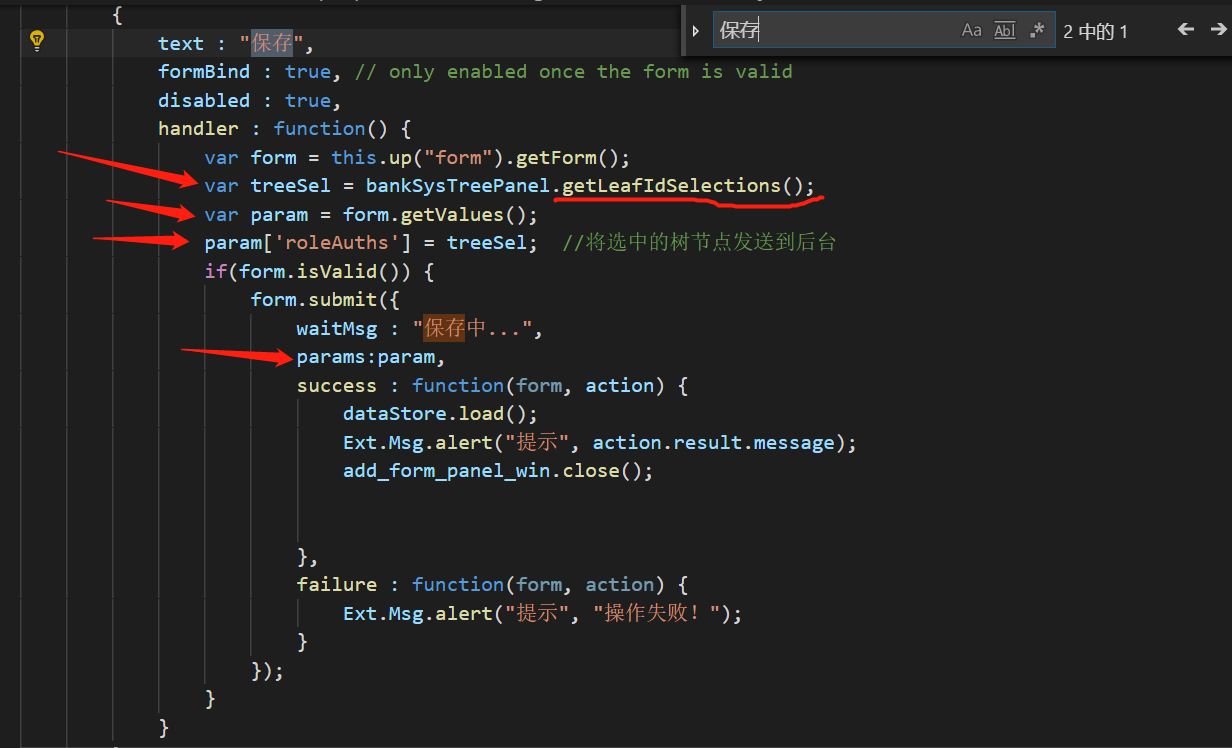Toggle whole word matching in find widget
This screenshot has height=748, width=1232.
[x=1004, y=30]
